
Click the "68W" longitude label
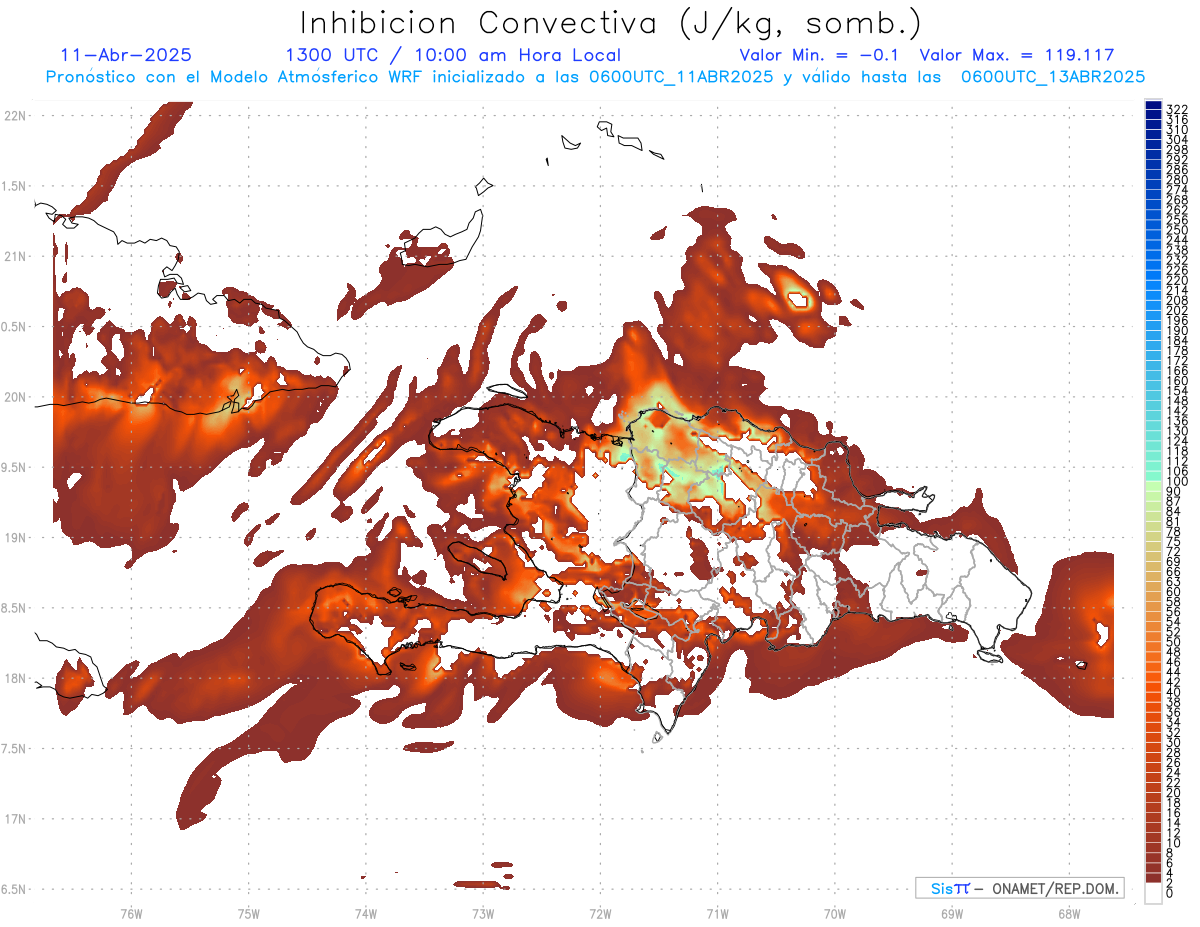click(x=1069, y=913)
